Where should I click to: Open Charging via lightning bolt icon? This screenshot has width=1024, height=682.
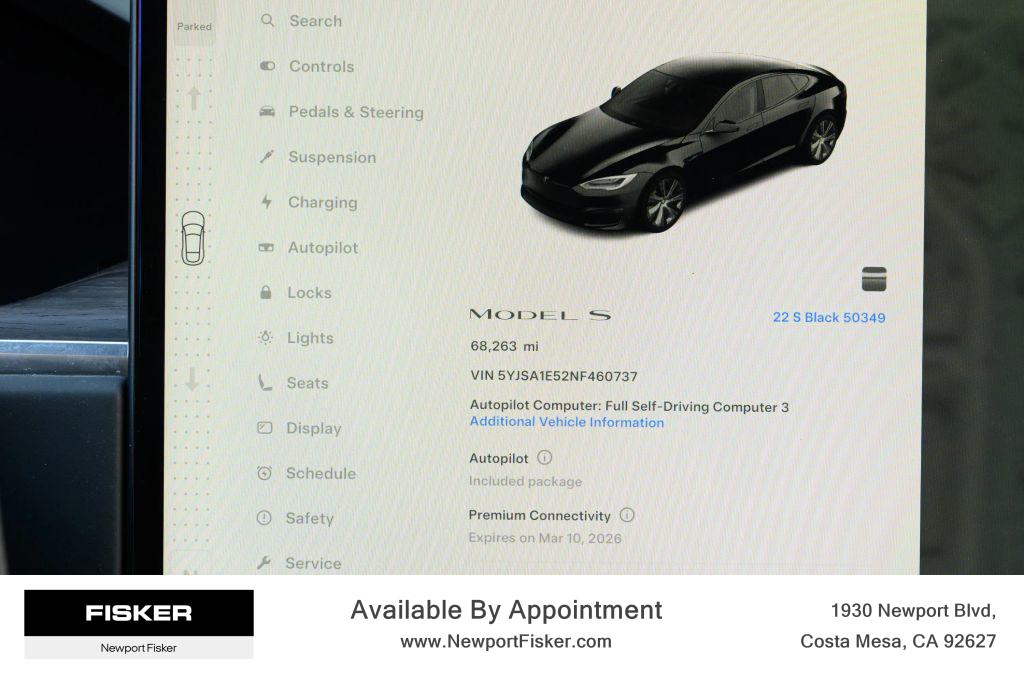click(x=266, y=202)
